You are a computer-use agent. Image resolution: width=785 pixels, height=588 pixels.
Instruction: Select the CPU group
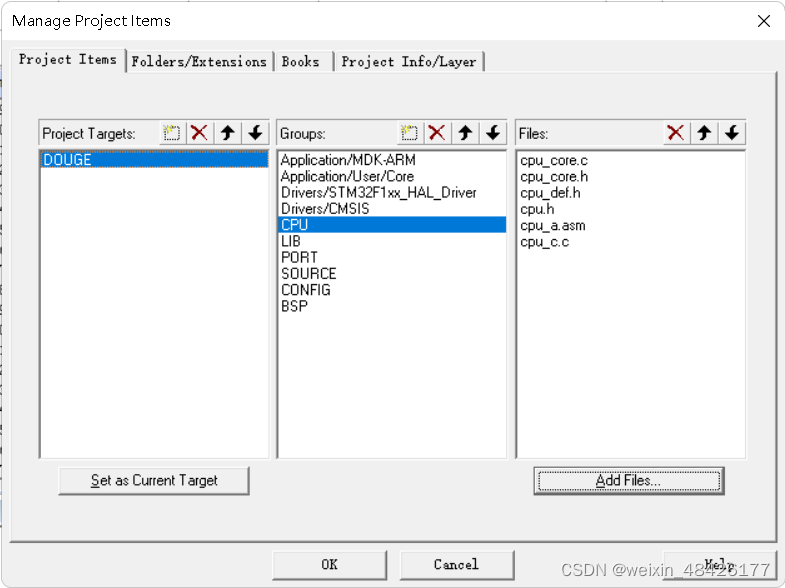point(392,225)
